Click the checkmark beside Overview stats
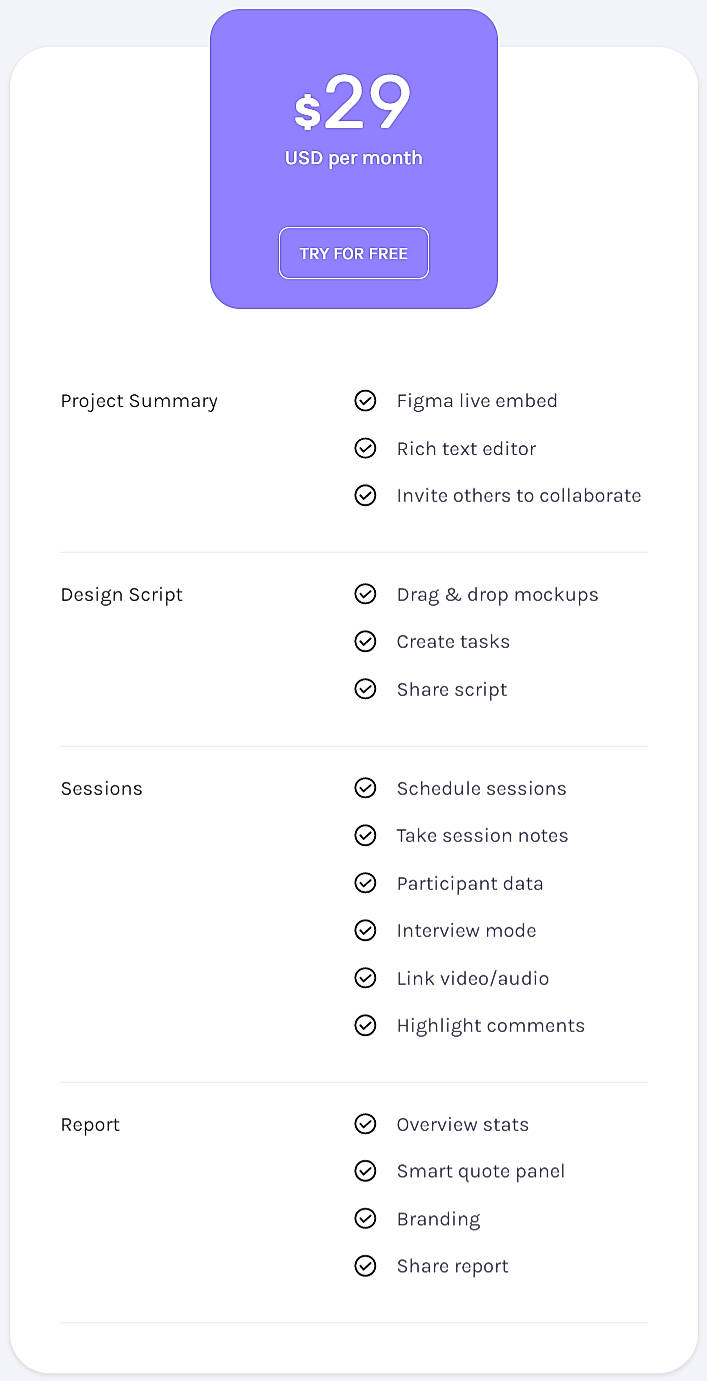Viewport: 707px width, 1381px height. click(x=366, y=1124)
